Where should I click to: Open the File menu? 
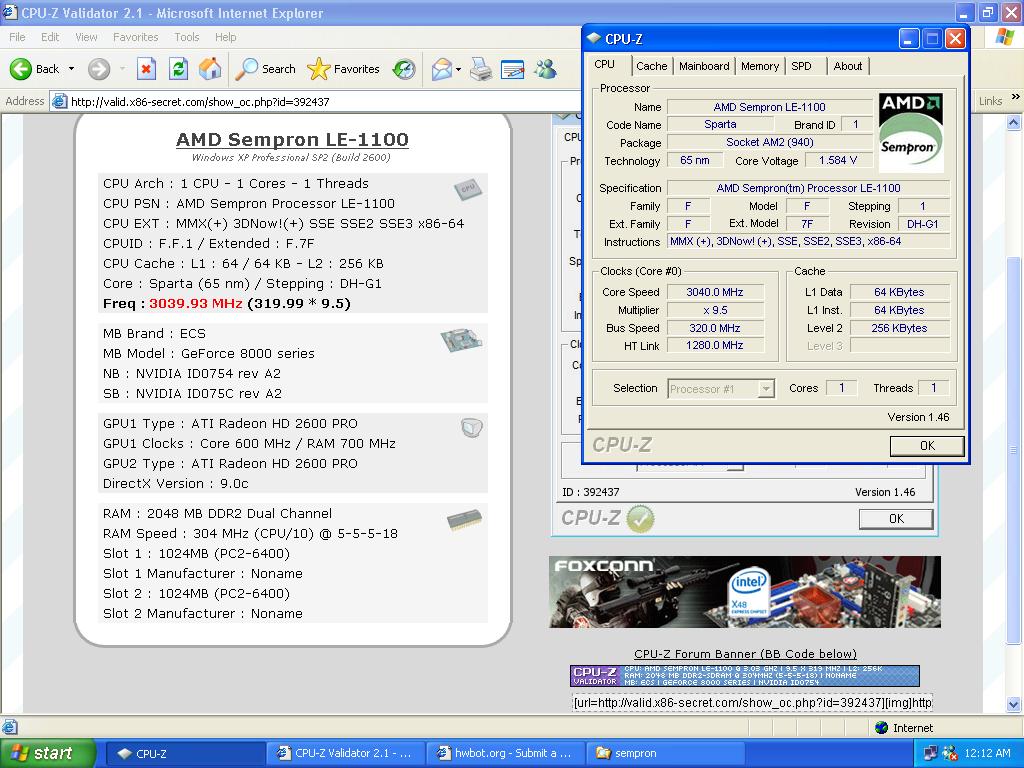click(17, 37)
